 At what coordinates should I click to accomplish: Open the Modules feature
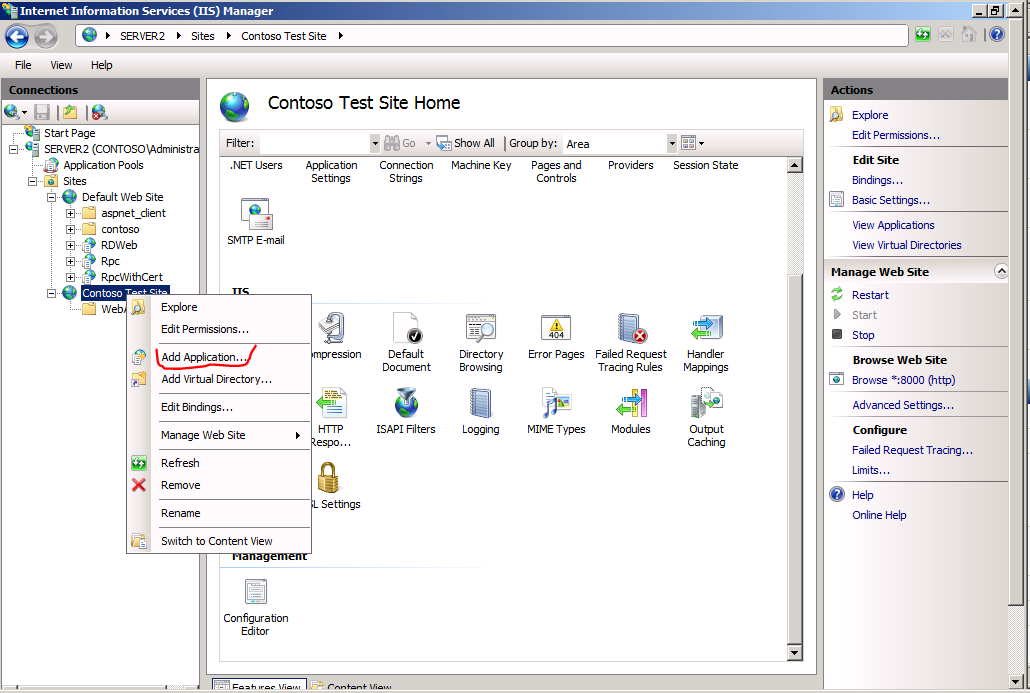coord(631,411)
